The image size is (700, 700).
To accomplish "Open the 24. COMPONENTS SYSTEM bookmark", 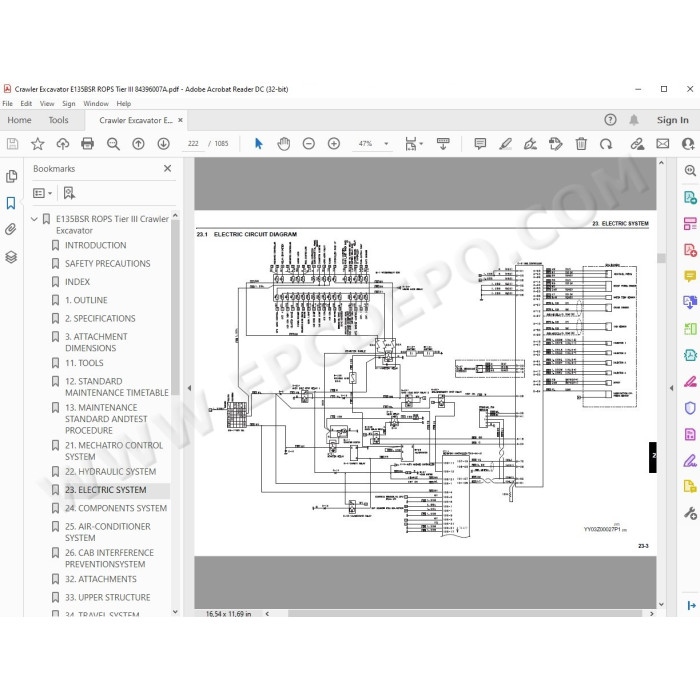I will (x=116, y=508).
